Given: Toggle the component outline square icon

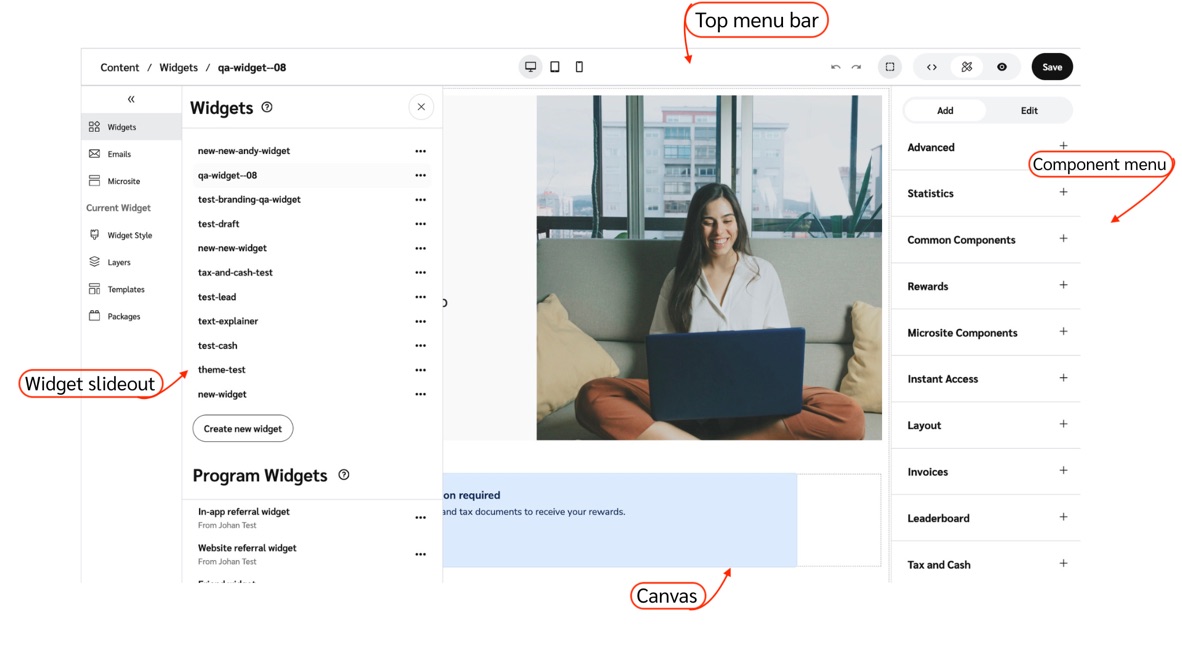Looking at the screenshot, I should pyautogui.click(x=889, y=67).
